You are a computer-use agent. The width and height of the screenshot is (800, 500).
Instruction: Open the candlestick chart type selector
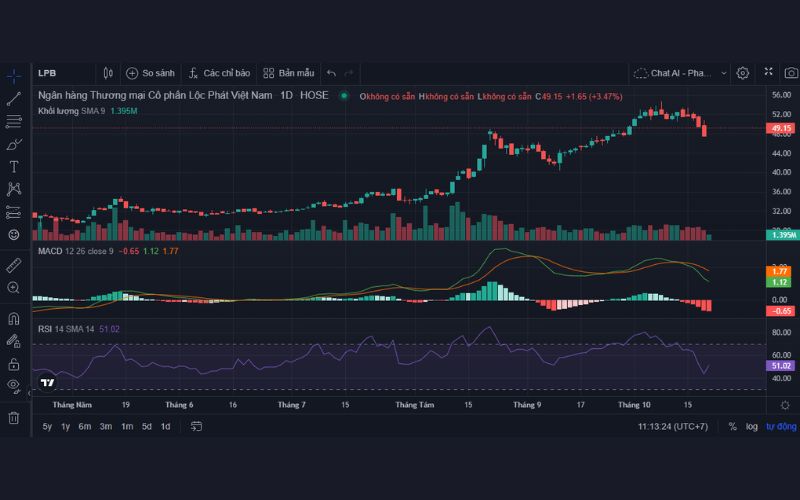click(108, 73)
